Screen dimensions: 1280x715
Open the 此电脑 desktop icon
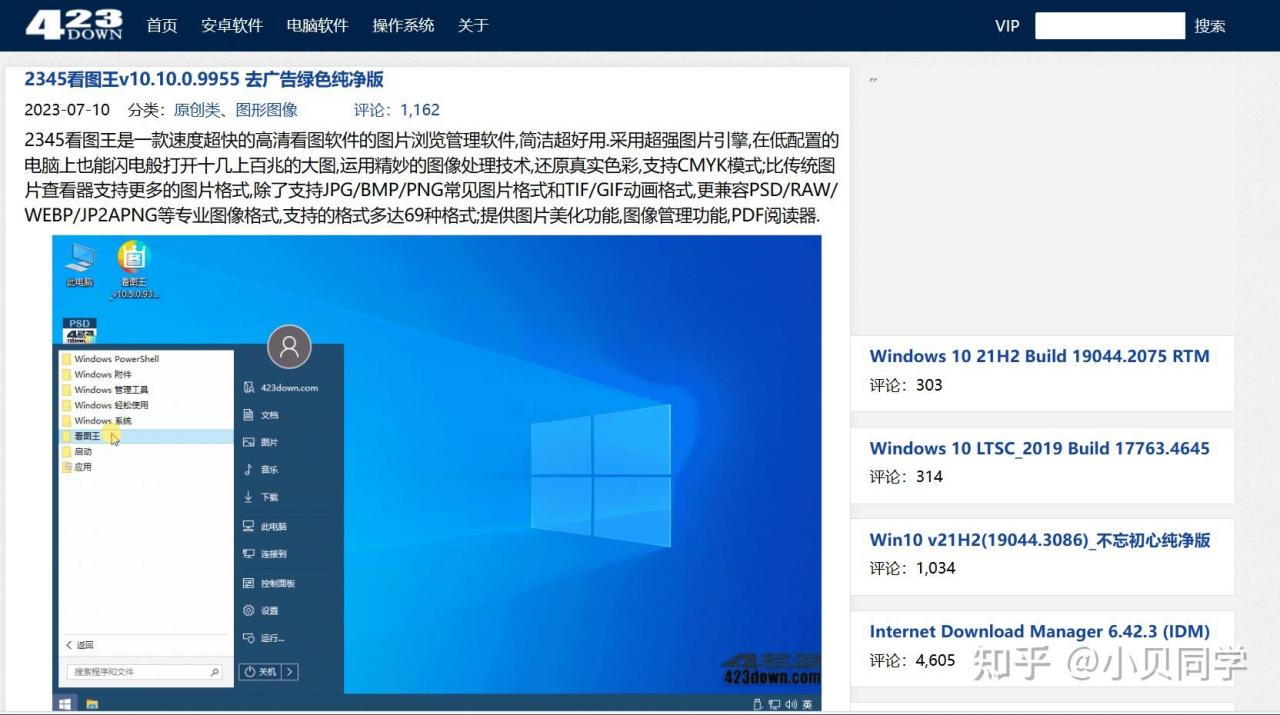pos(80,265)
